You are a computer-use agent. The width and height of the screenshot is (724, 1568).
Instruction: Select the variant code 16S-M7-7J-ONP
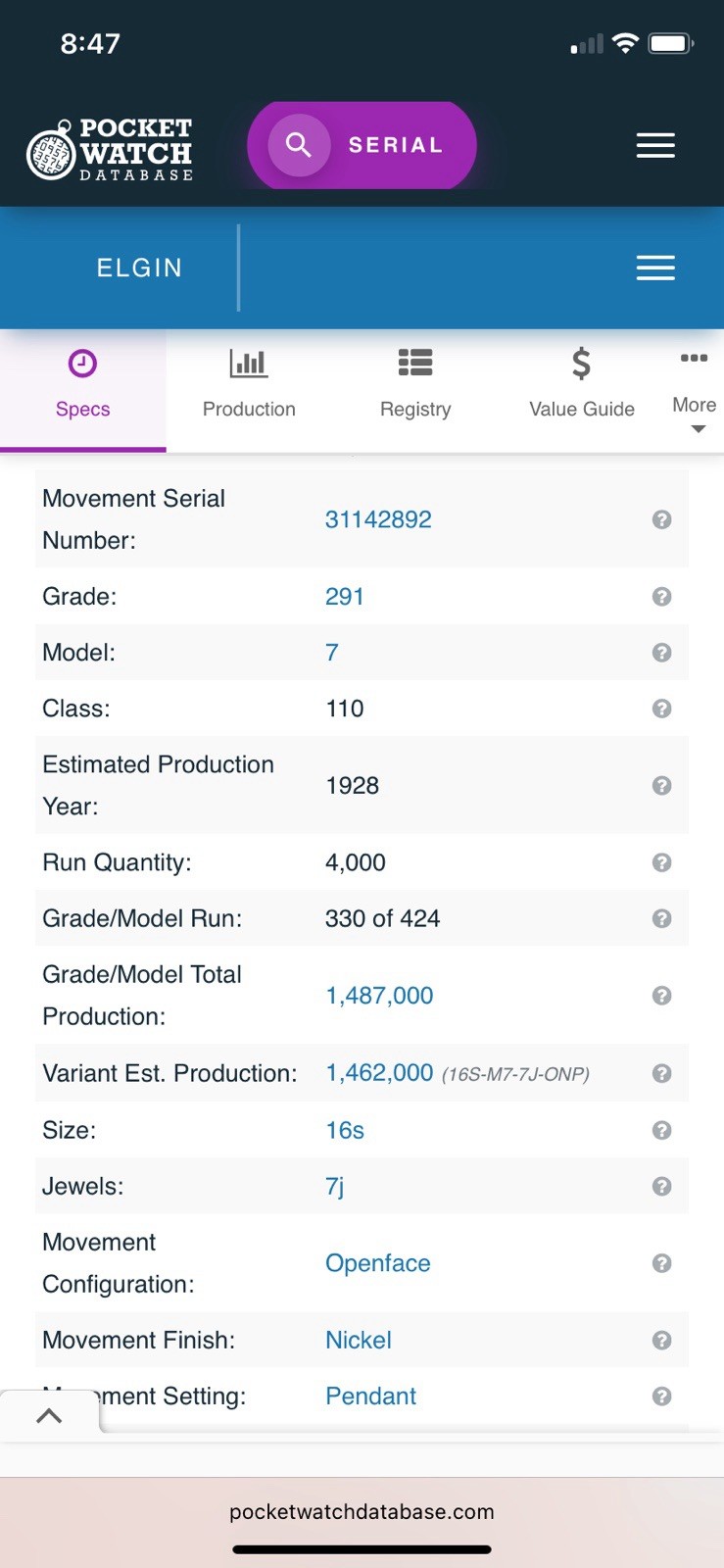click(515, 1074)
